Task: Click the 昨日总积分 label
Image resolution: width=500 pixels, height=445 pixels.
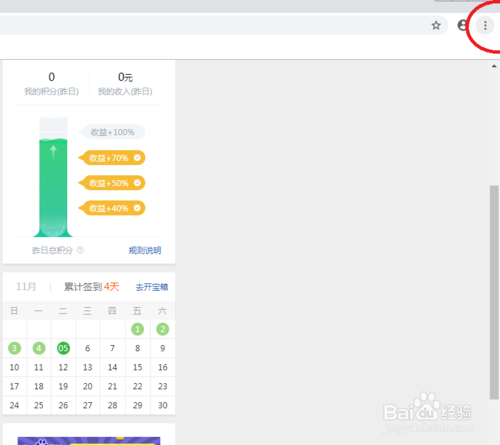Action: coord(52,250)
